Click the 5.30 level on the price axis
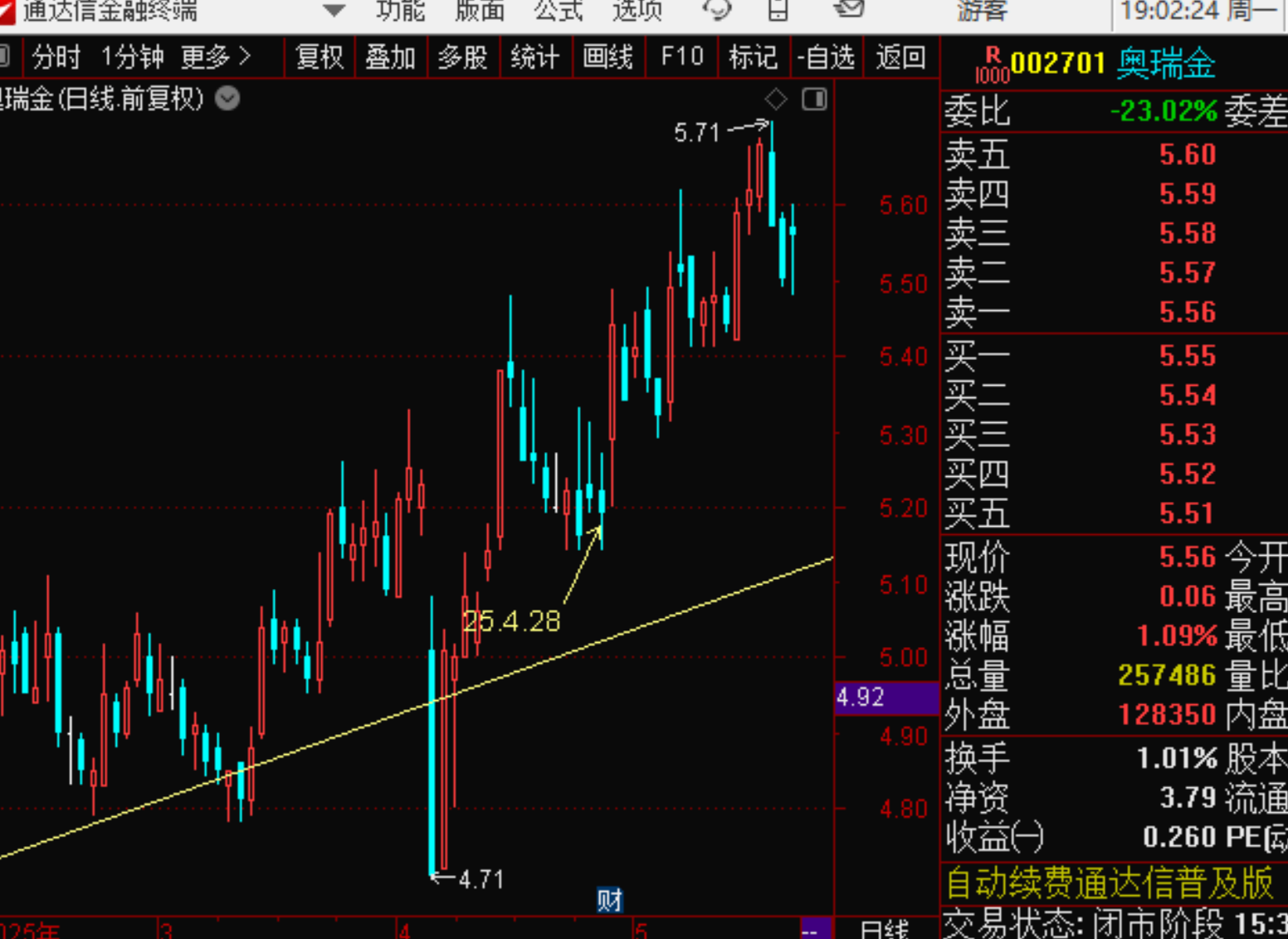This screenshot has height=939, width=1288. (x=904, y=435)
